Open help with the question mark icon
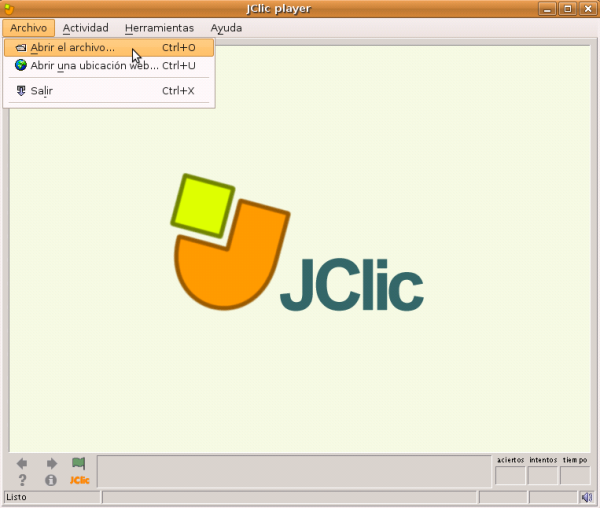This screenshot has width=600, height=508. coord(22,480)
